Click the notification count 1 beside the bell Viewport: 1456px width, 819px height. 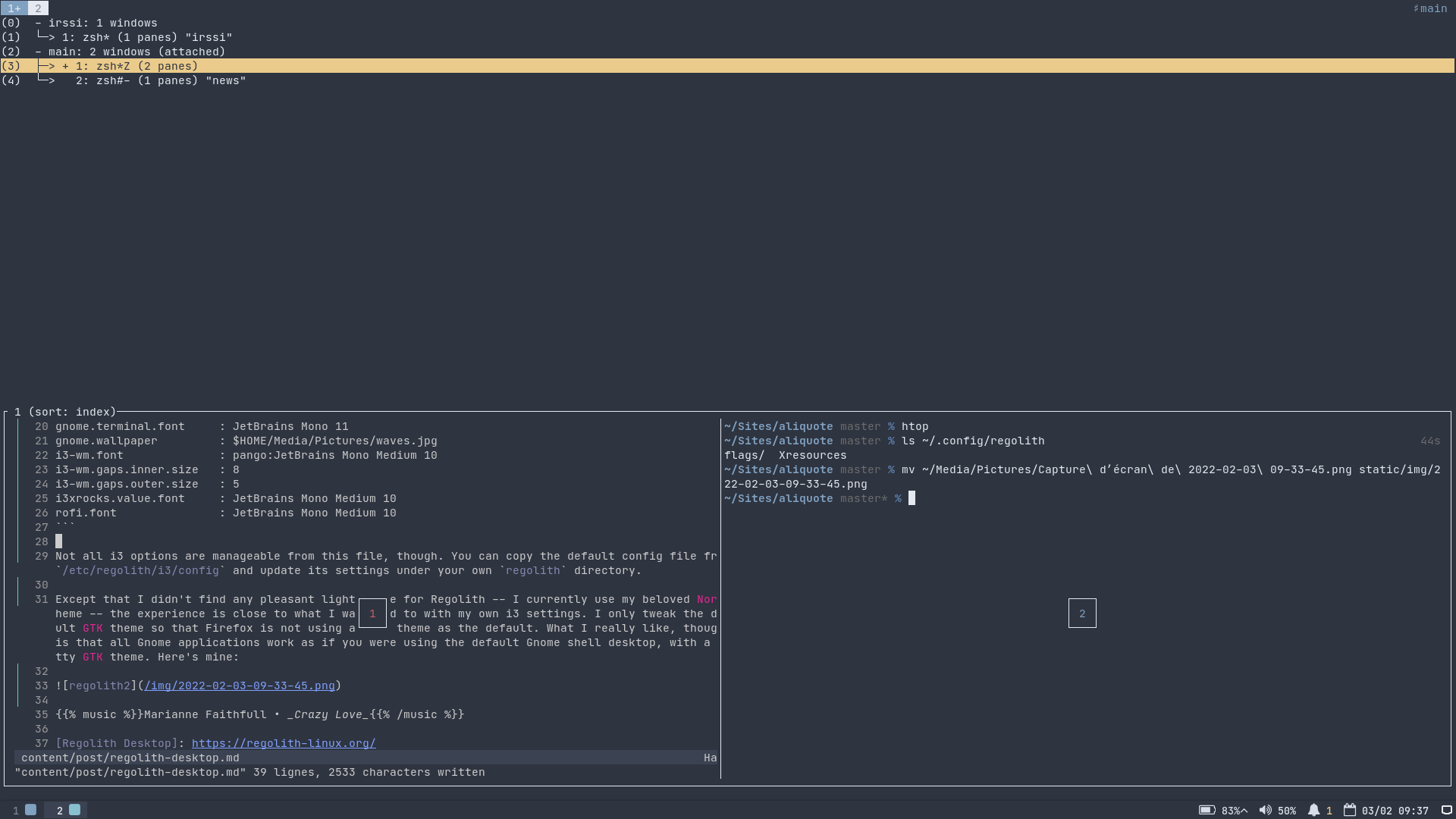pyautogui.click(x=1329, y=810)
